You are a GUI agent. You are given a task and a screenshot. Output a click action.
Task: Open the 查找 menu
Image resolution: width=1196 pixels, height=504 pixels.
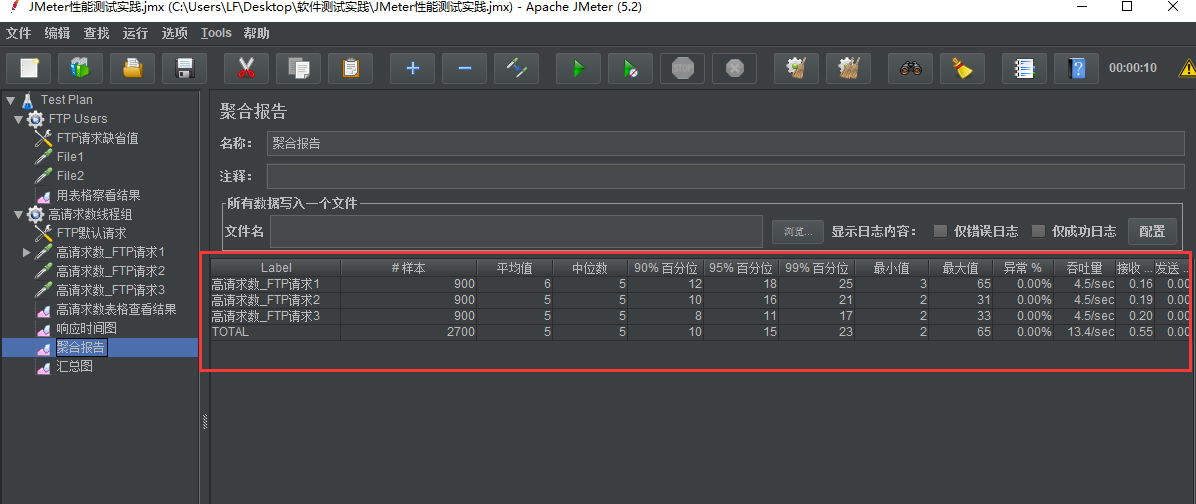click(x=96, y=34)
